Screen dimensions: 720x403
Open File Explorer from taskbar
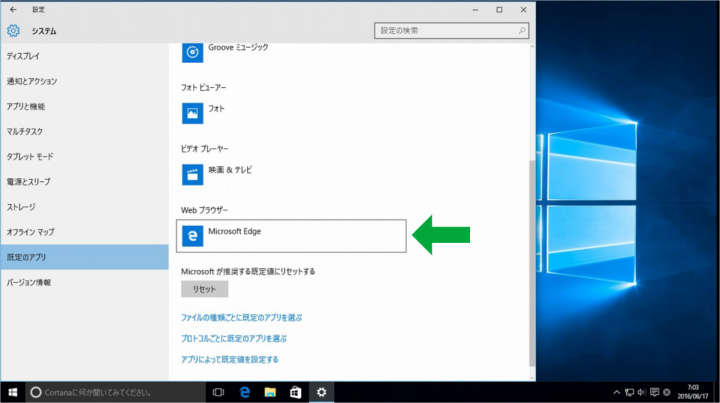270,392
